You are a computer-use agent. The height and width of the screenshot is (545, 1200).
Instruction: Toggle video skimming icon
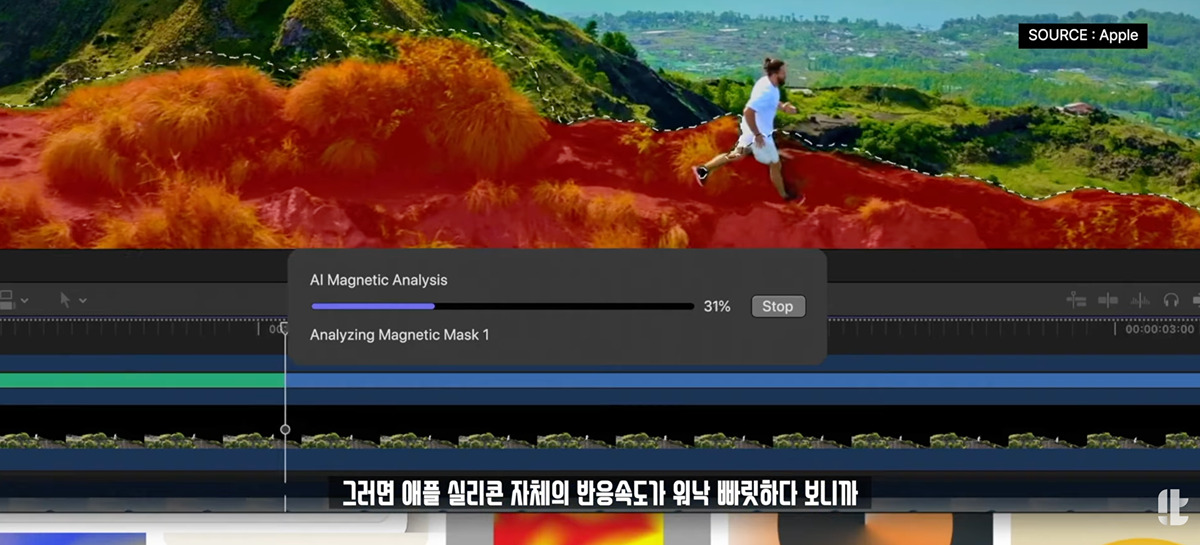coord(1108,300)
